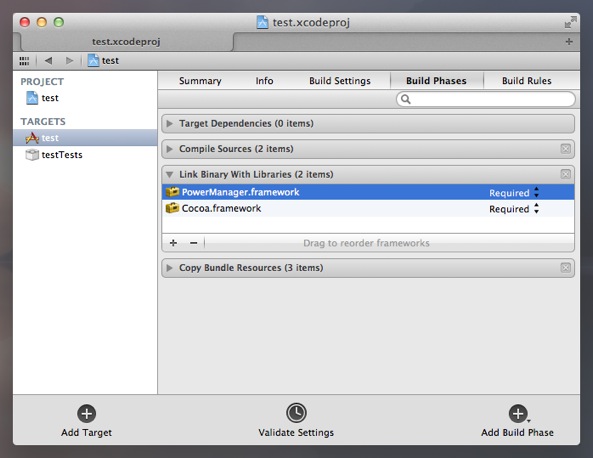
Task: Add a framework with the plus button
Action: (173, 243)
